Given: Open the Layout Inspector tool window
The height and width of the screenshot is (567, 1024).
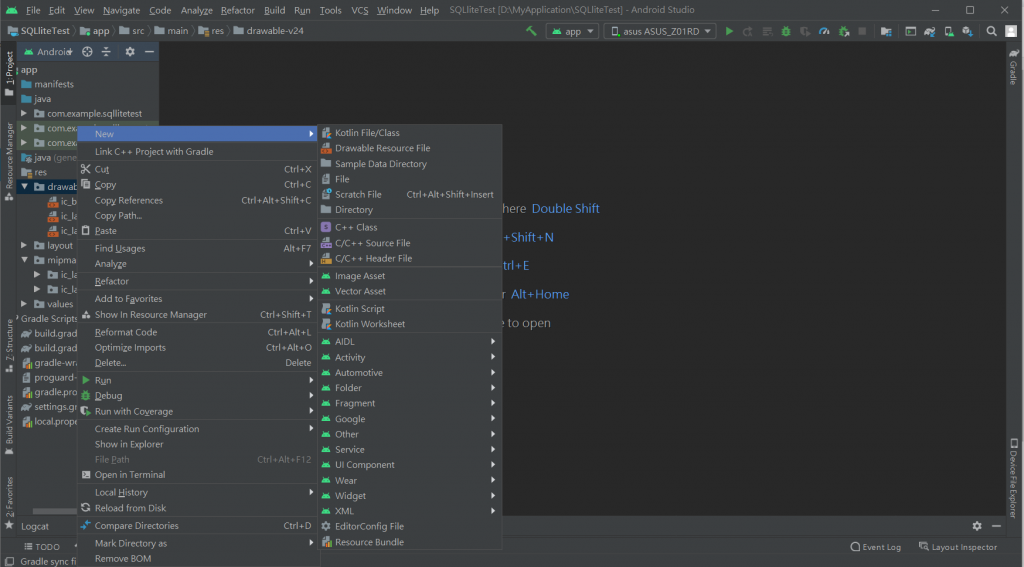Looking at the screenshot, I should [958, 547].
